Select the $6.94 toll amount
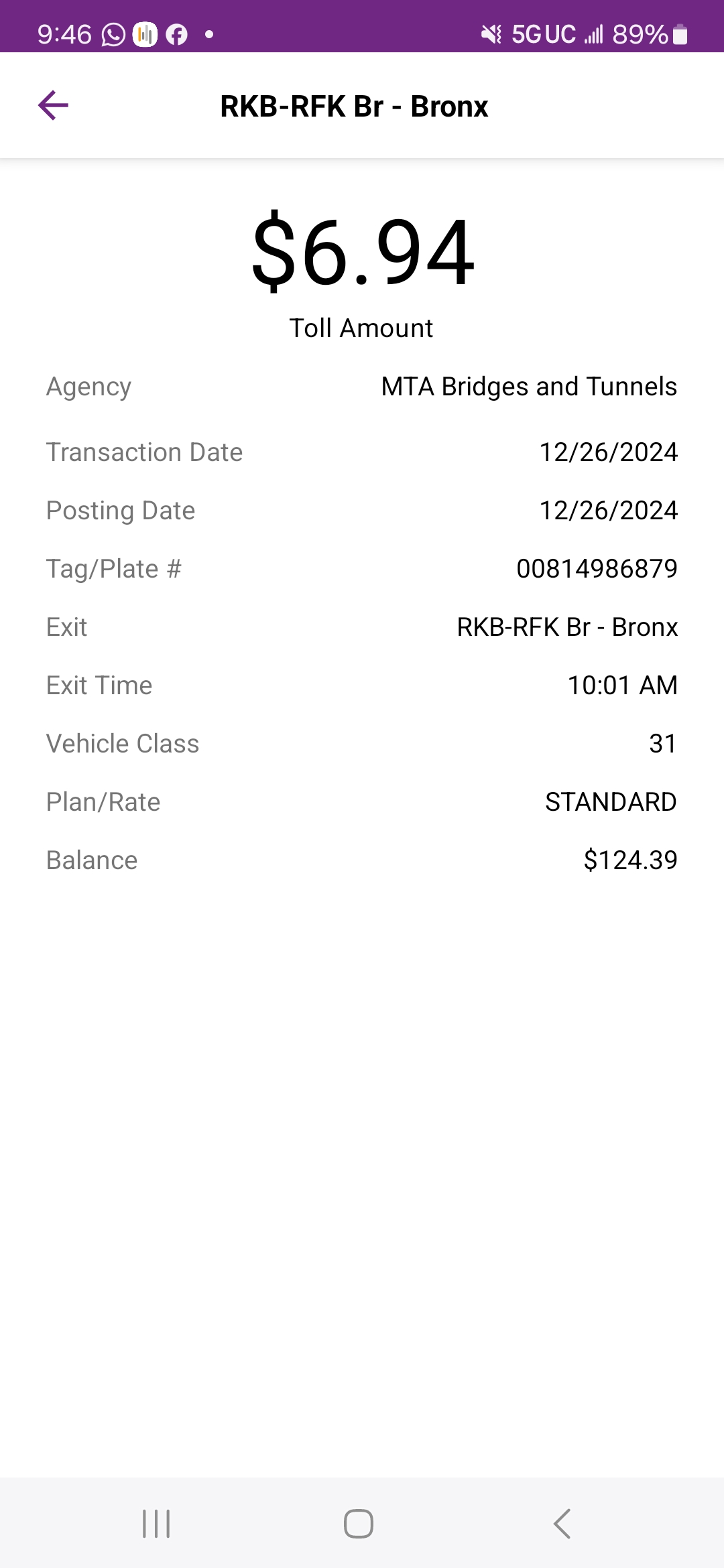The image size is (724, 1568). (x=363, y=251)
